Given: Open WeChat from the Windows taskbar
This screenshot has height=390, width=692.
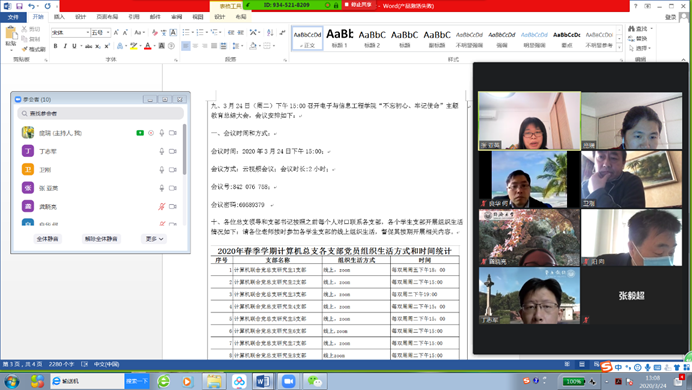Looking at the screenshot, I should [315, 381].
